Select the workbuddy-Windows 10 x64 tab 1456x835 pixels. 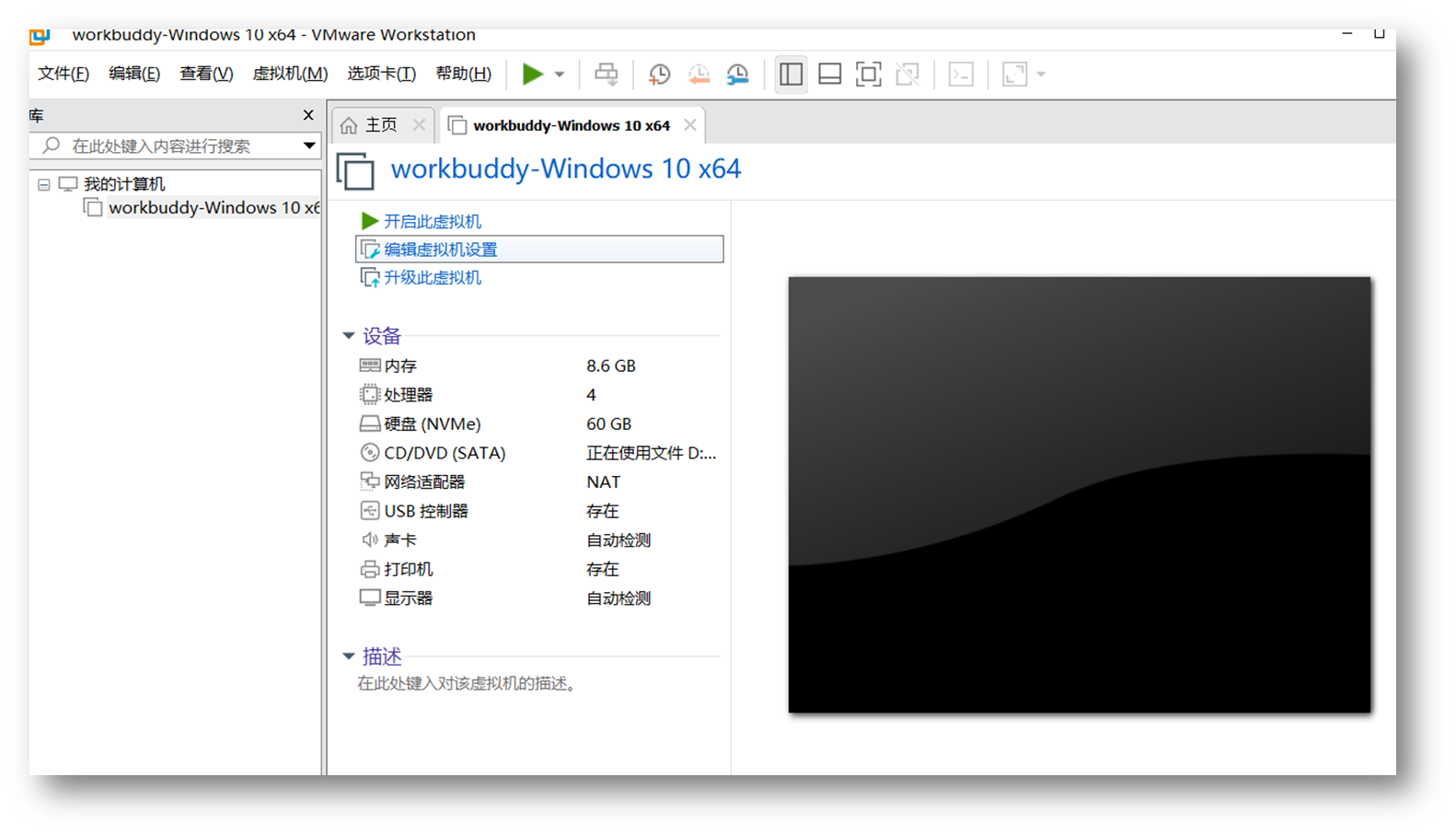[572, 126]
